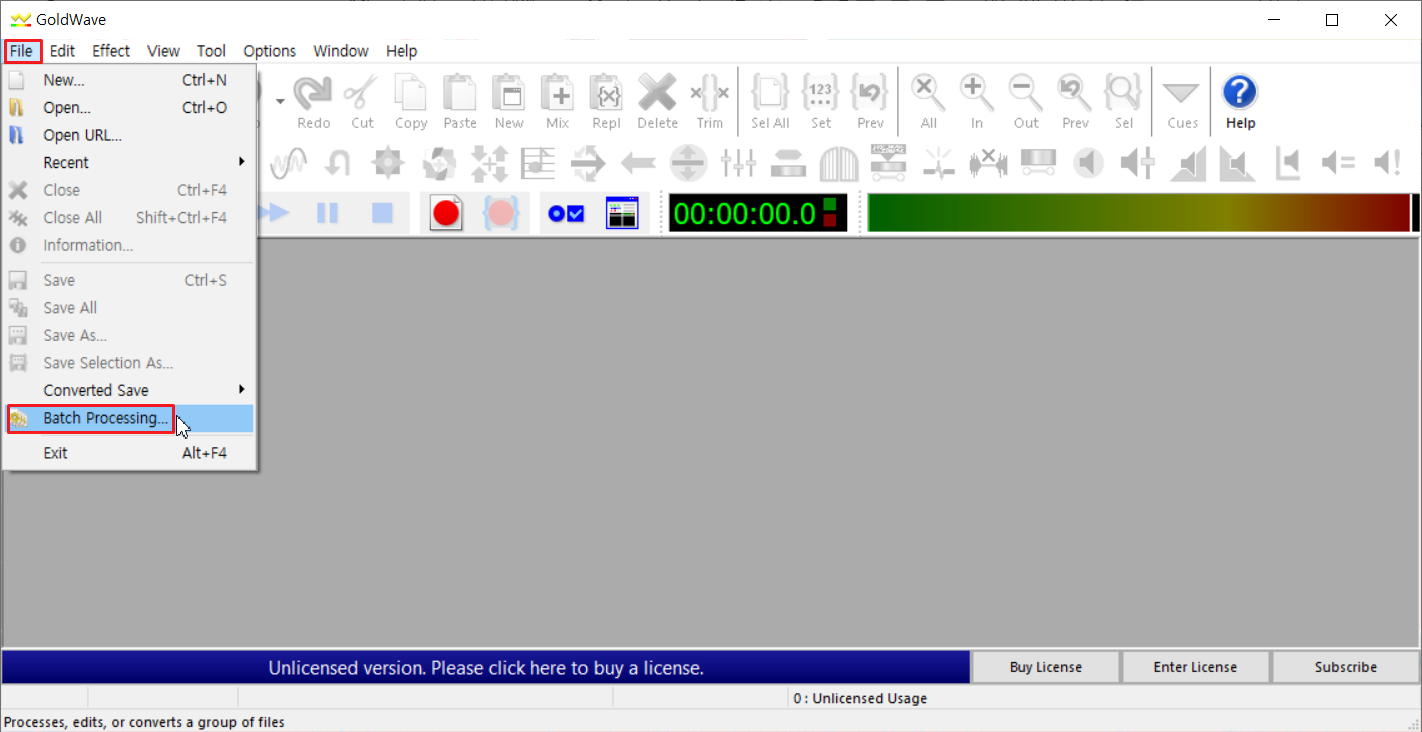
Task: Click the zoom All magnifier icon
Action: [929, 101]
